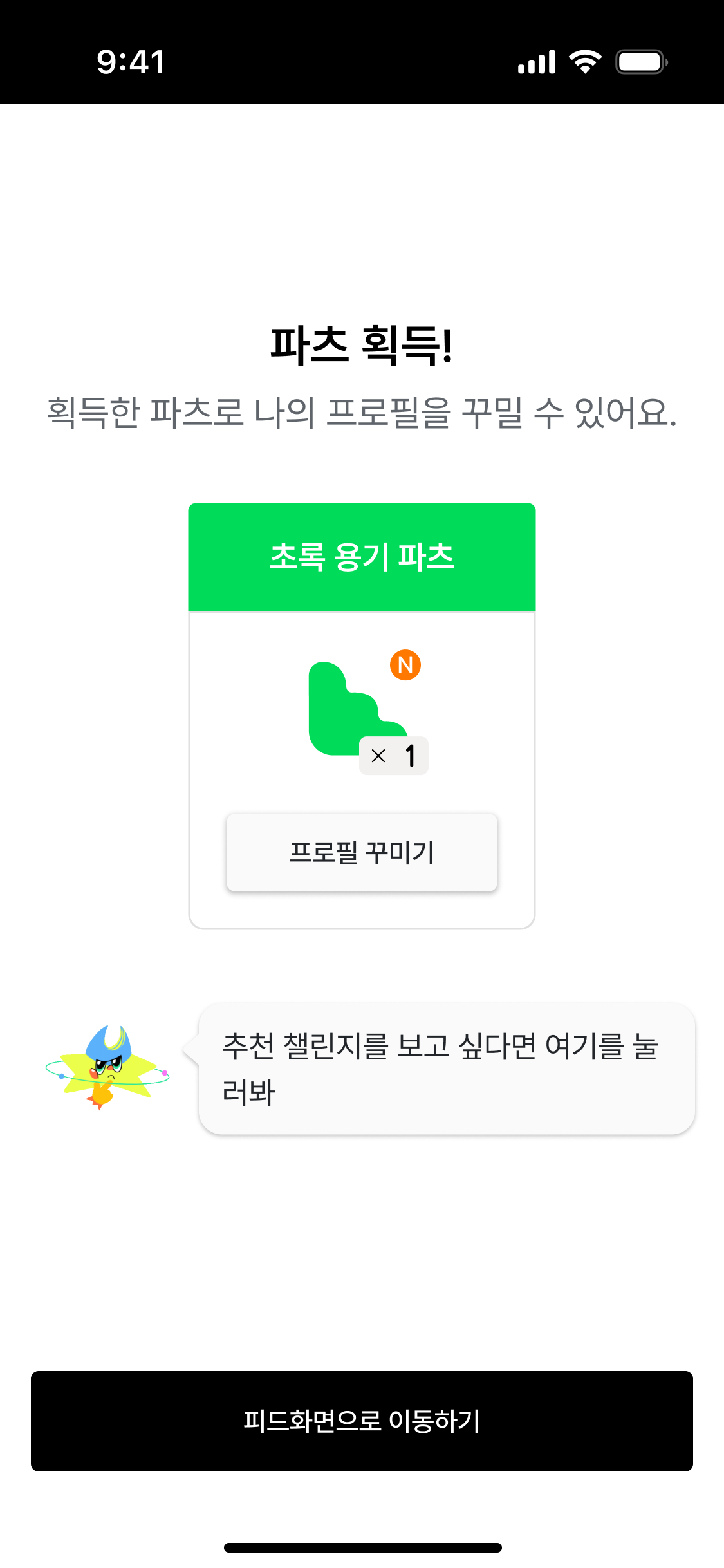Click the × symbol in quantity badge
This screenshot has height=1568, width=724.
pos(378,756)
